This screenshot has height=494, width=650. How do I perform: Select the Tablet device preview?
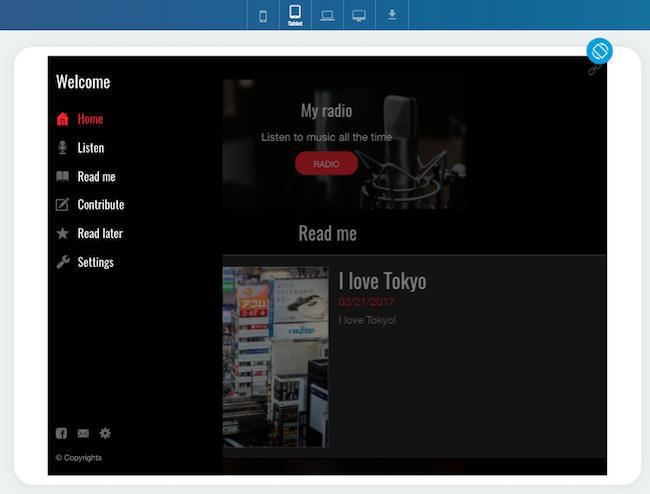pyautogui.click(x=295, y=14)
